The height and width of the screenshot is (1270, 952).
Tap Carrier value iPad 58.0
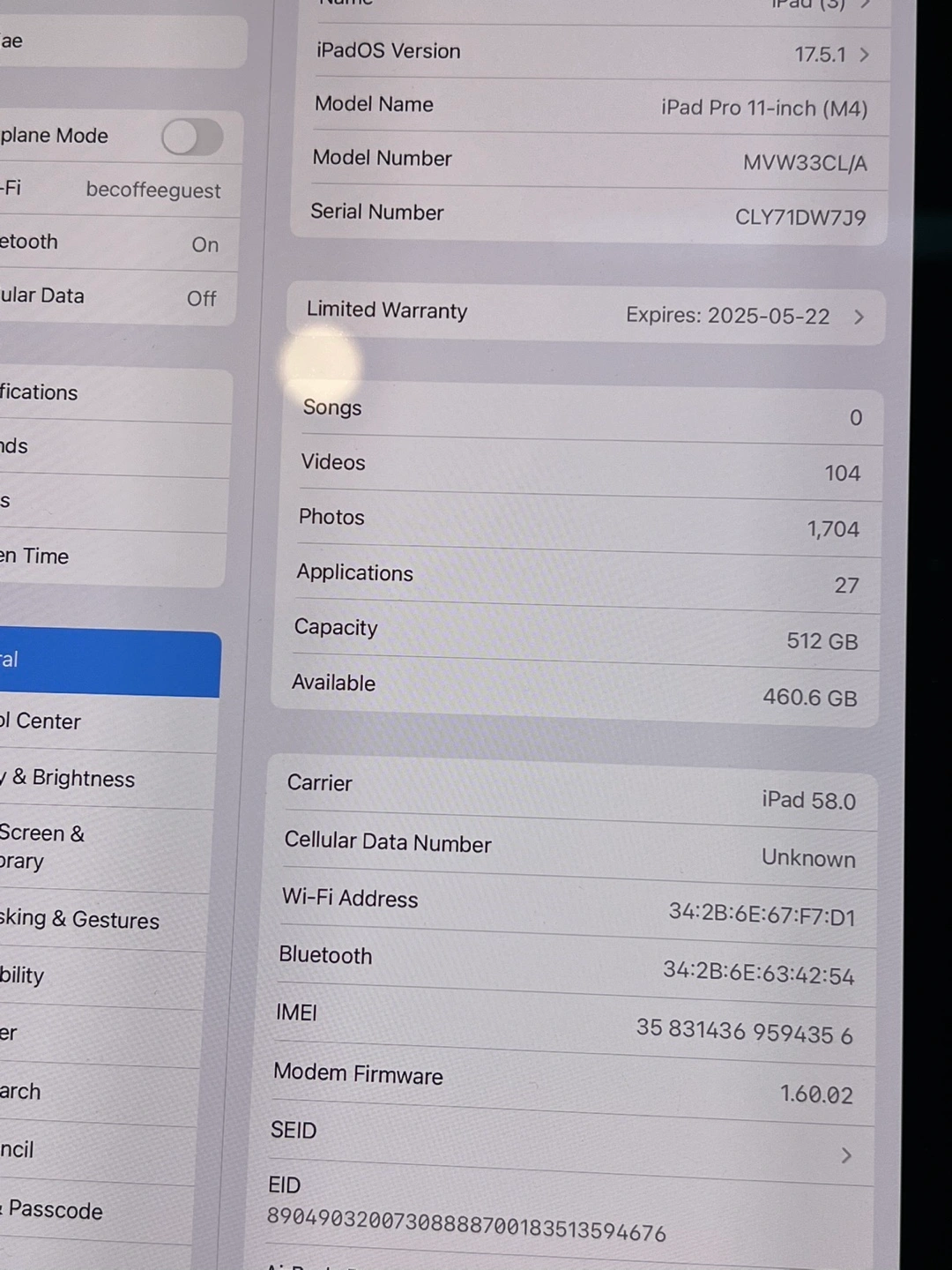point(809,801)
